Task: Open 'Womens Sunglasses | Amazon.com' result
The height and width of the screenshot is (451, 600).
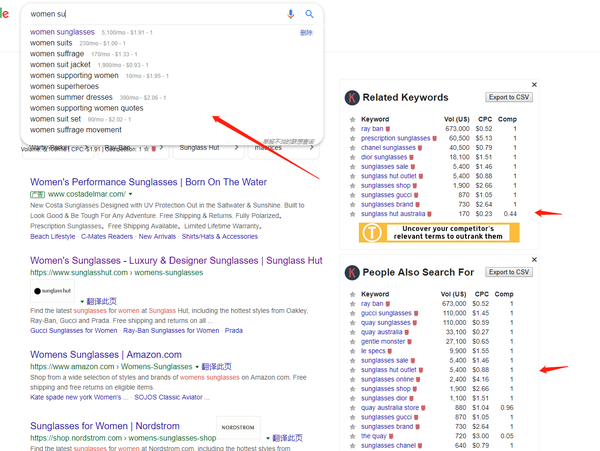Action: coord(106,355)
